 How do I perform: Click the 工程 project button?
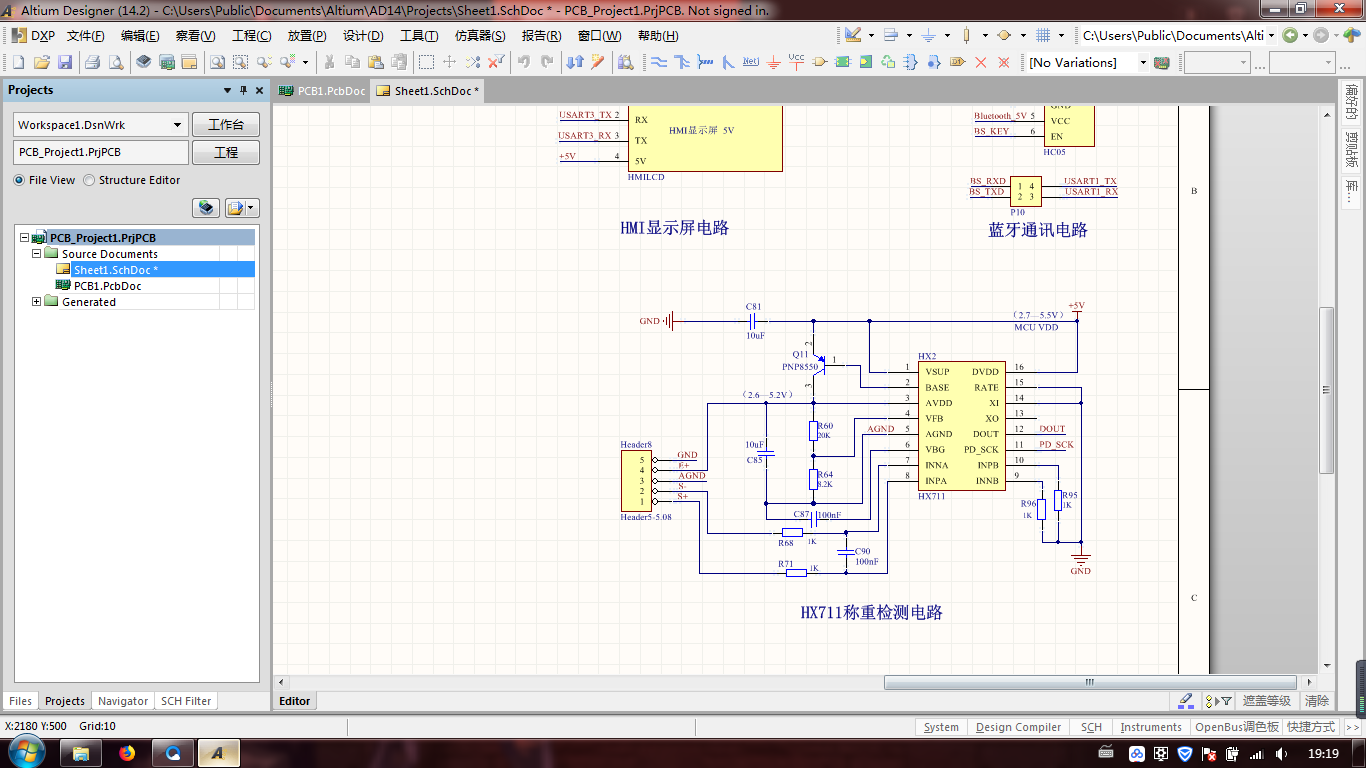tap(226, 153)
